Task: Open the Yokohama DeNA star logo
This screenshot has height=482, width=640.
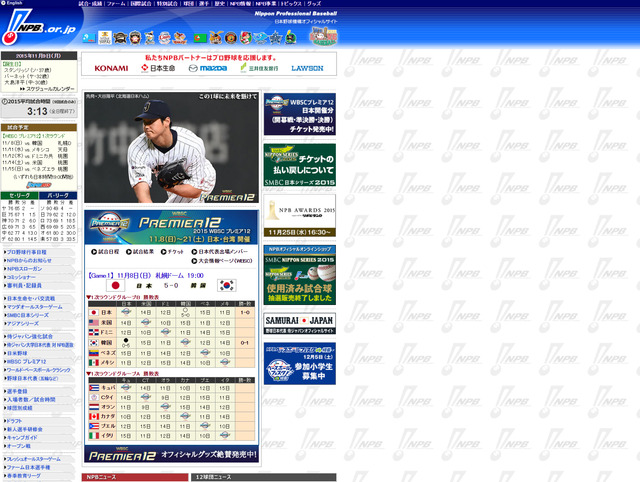Action: tap(276, 38)
